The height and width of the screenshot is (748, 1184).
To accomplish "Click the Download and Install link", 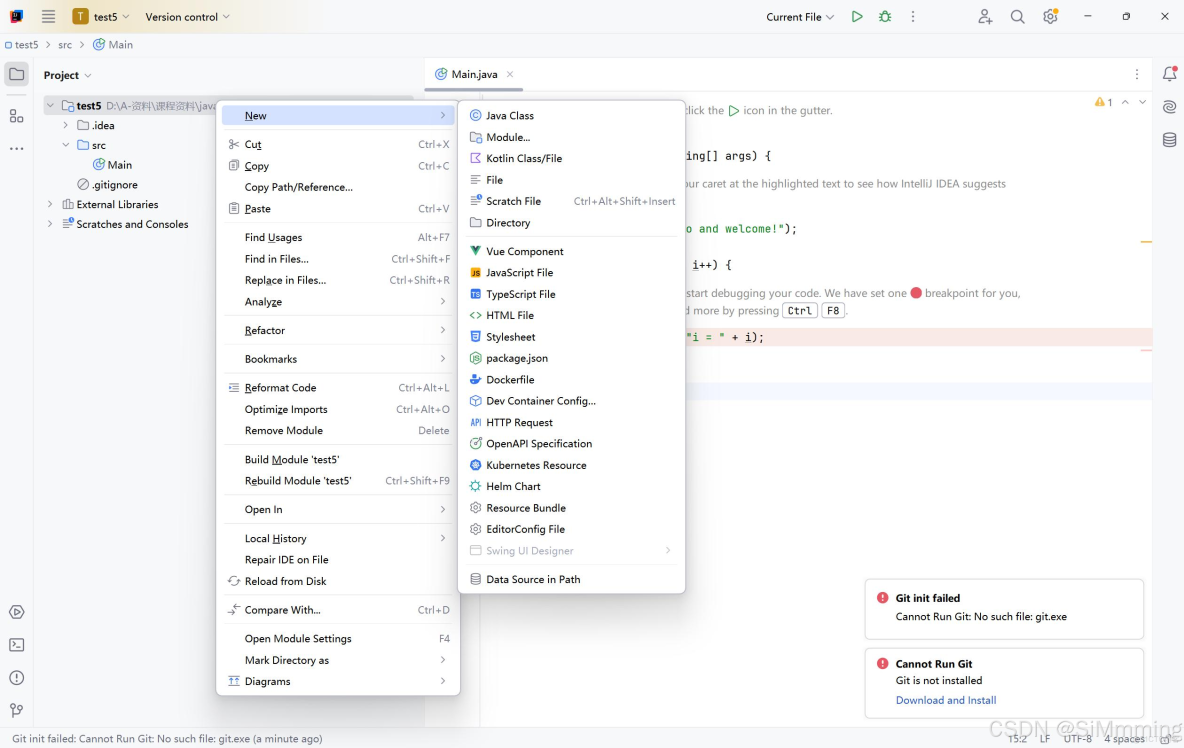I will pos(945,700).
